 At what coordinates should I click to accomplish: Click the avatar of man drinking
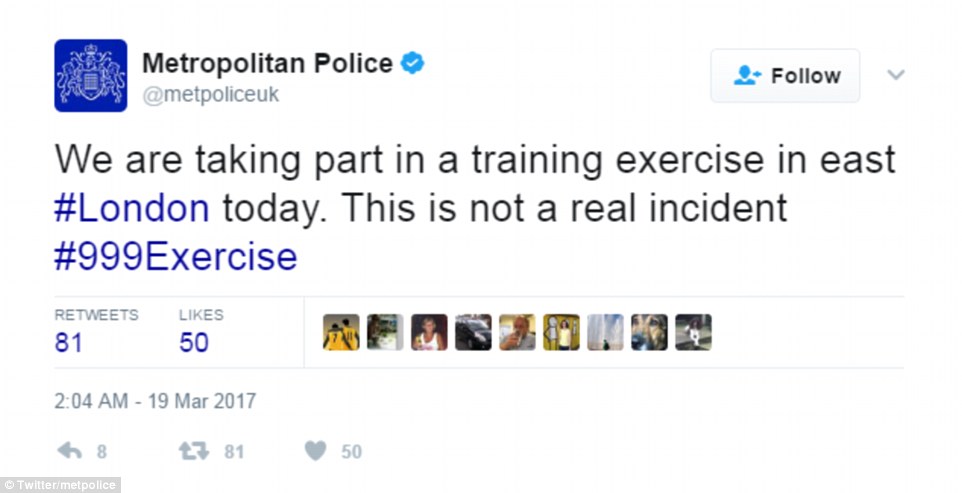pos(517,332)
